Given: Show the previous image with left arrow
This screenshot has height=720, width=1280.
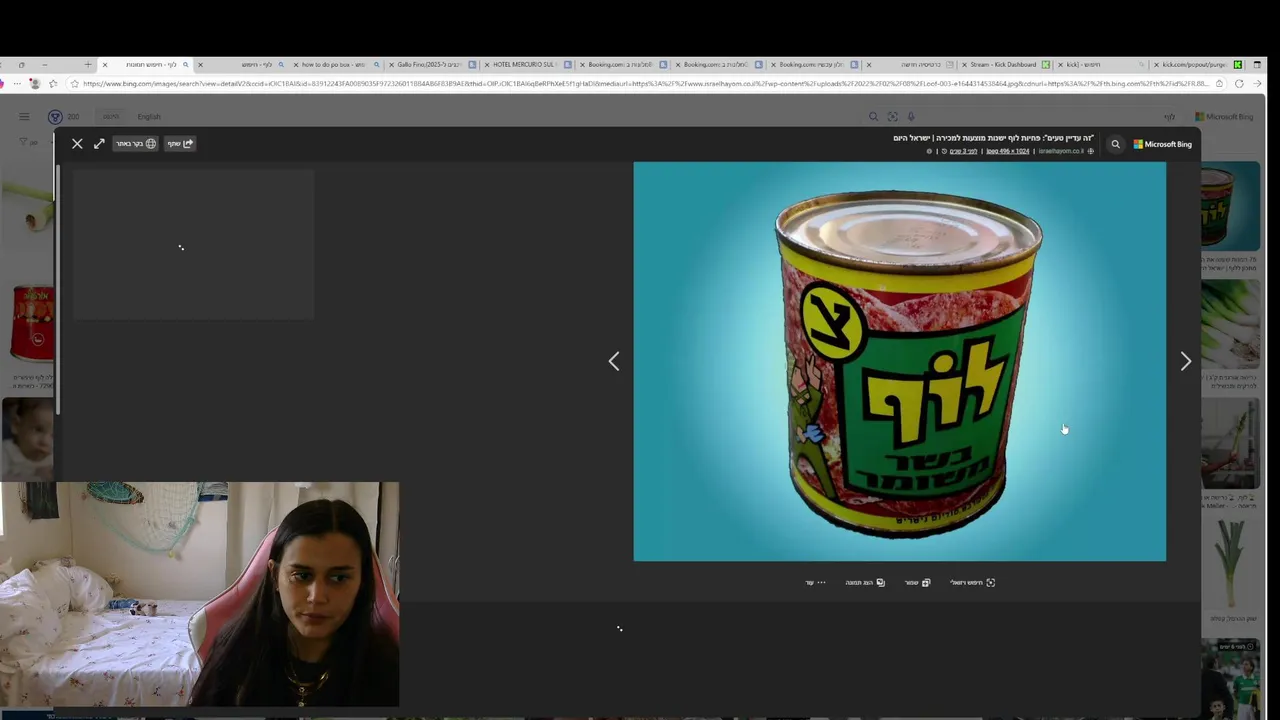Looking at the screenshot, I should click(x=614, y=361).
